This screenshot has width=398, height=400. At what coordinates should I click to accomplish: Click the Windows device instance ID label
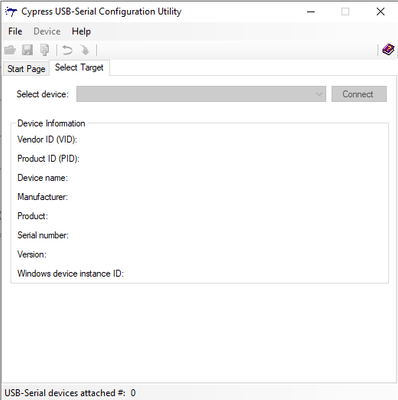click(x=70, y=274)
